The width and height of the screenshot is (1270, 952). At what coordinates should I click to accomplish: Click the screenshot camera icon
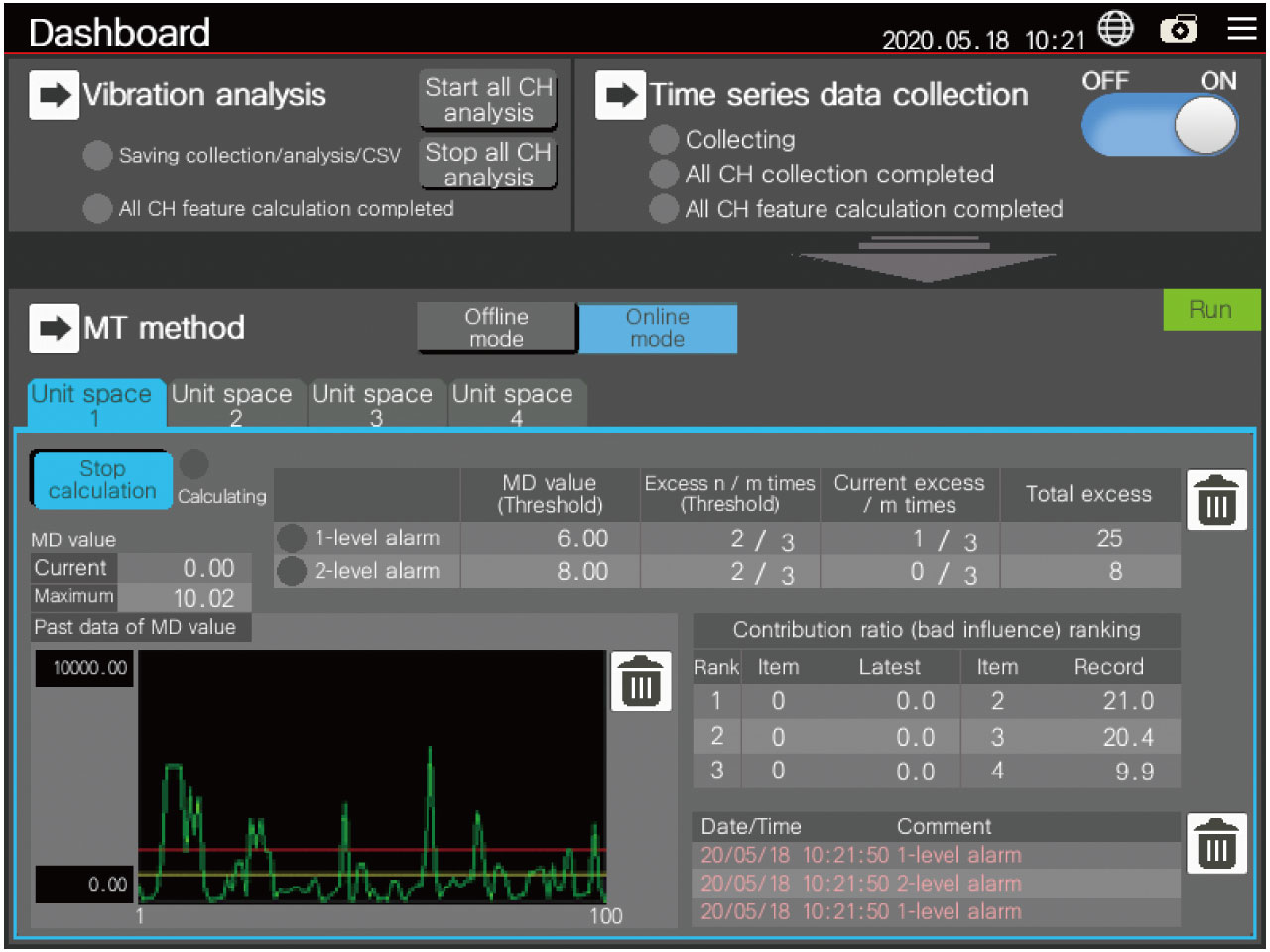1179,30
